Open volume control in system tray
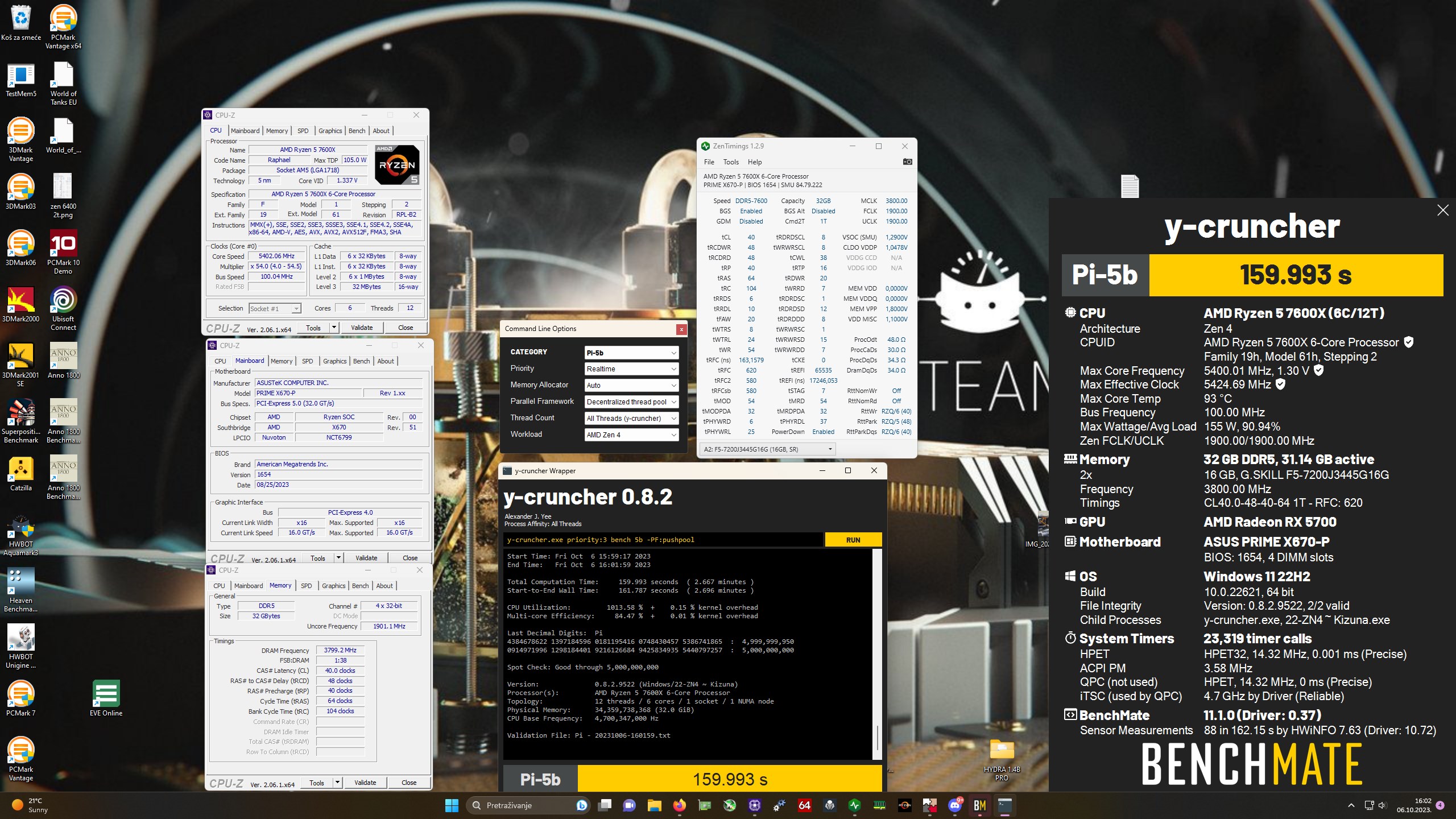 pyautogui.click(x=1383, y=805)
